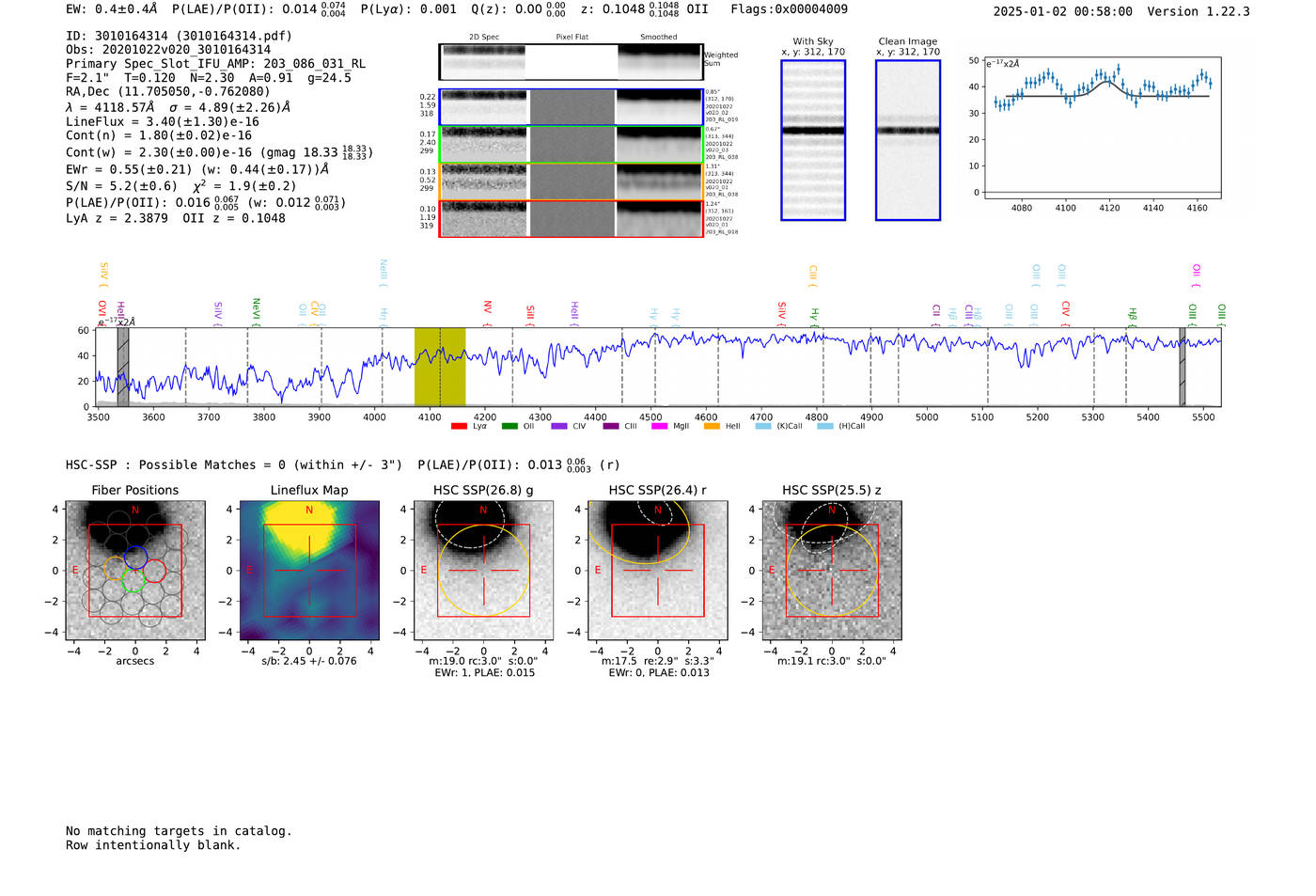Click the CIV purple legend swatch
Screen dimensions: 1316x896
click(x=559, y=427)
